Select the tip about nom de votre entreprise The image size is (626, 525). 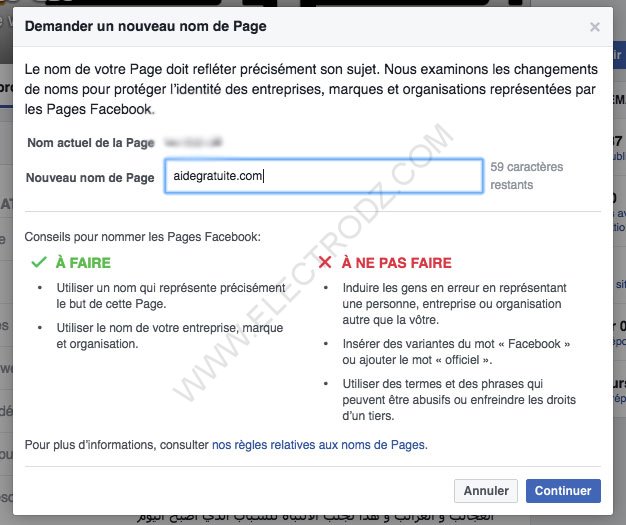click(170, 336)
